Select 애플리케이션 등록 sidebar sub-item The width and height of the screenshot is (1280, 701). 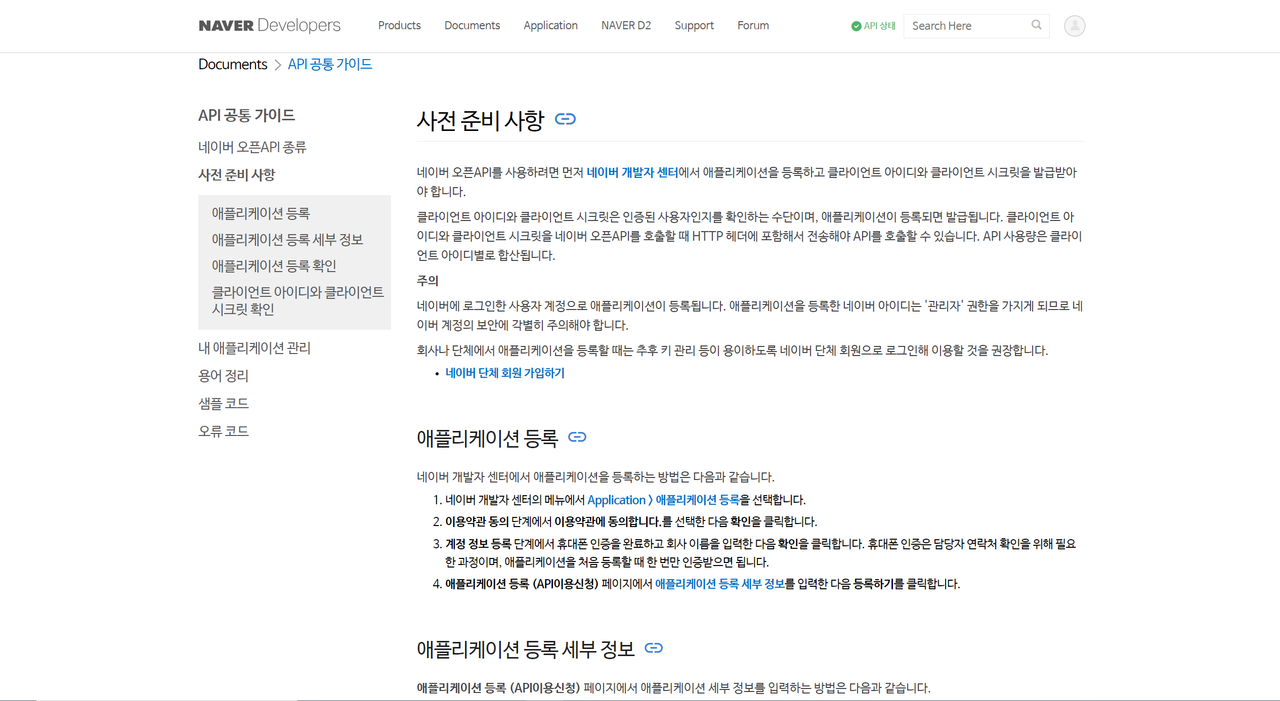point(261,213)
